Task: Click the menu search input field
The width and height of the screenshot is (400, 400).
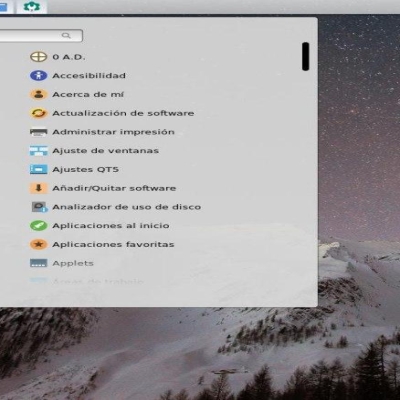Action: (40, 36)
